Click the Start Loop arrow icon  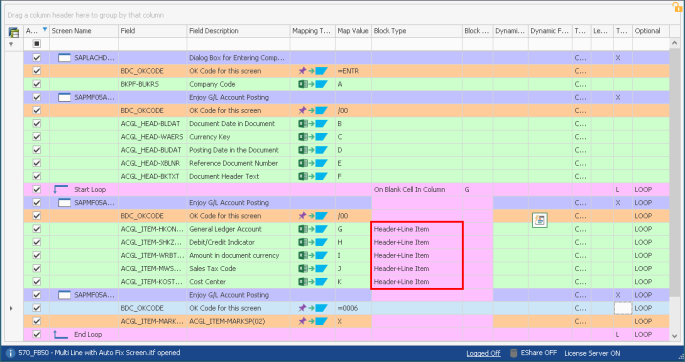tap(61, 190)
